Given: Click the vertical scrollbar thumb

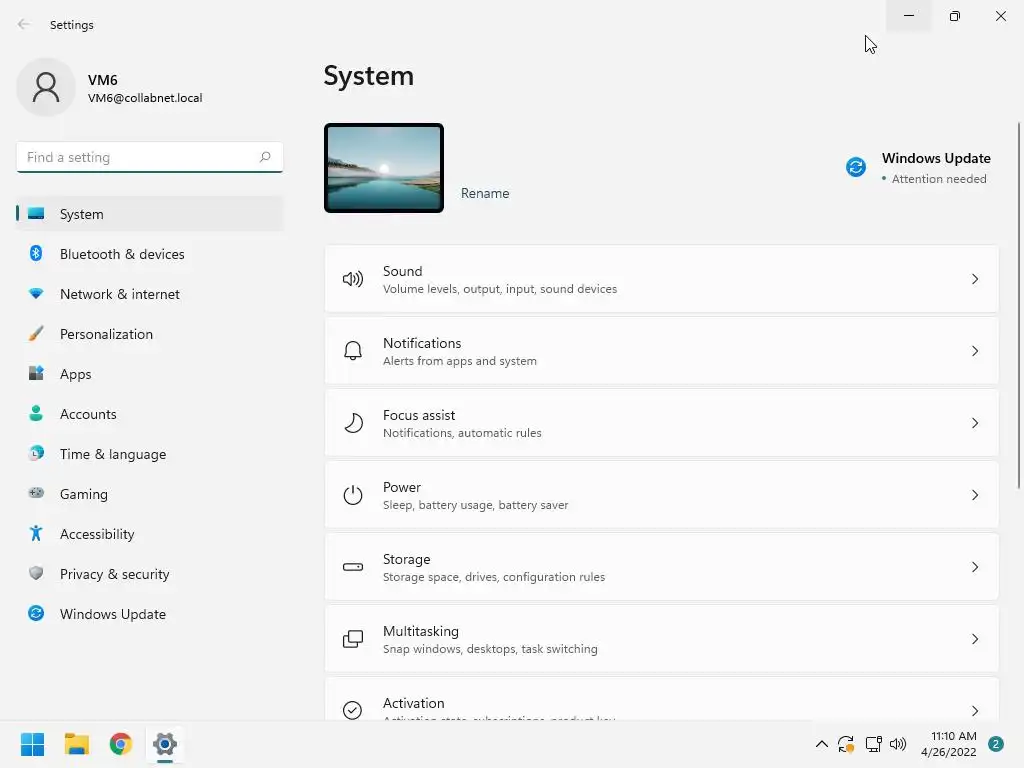Looking at the screenshot, I should tap(1019, 305).
